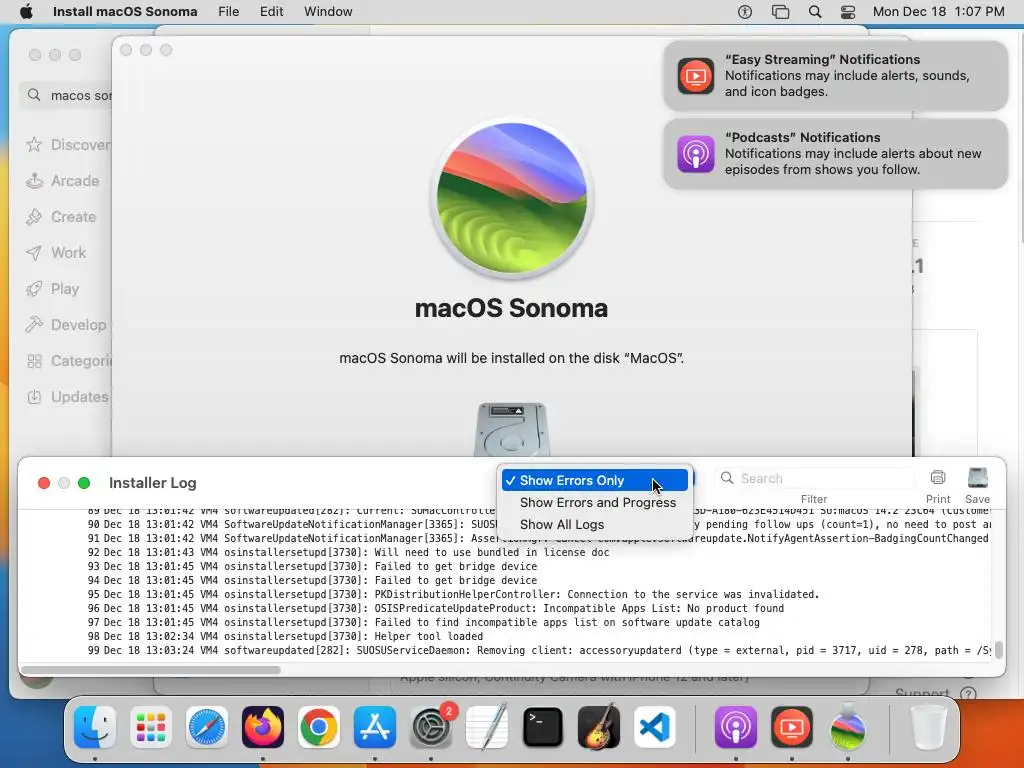
Task: Click the Accessibility shortcuts menu bar icon
Action: pyautogui.click(x=744, y=11)
